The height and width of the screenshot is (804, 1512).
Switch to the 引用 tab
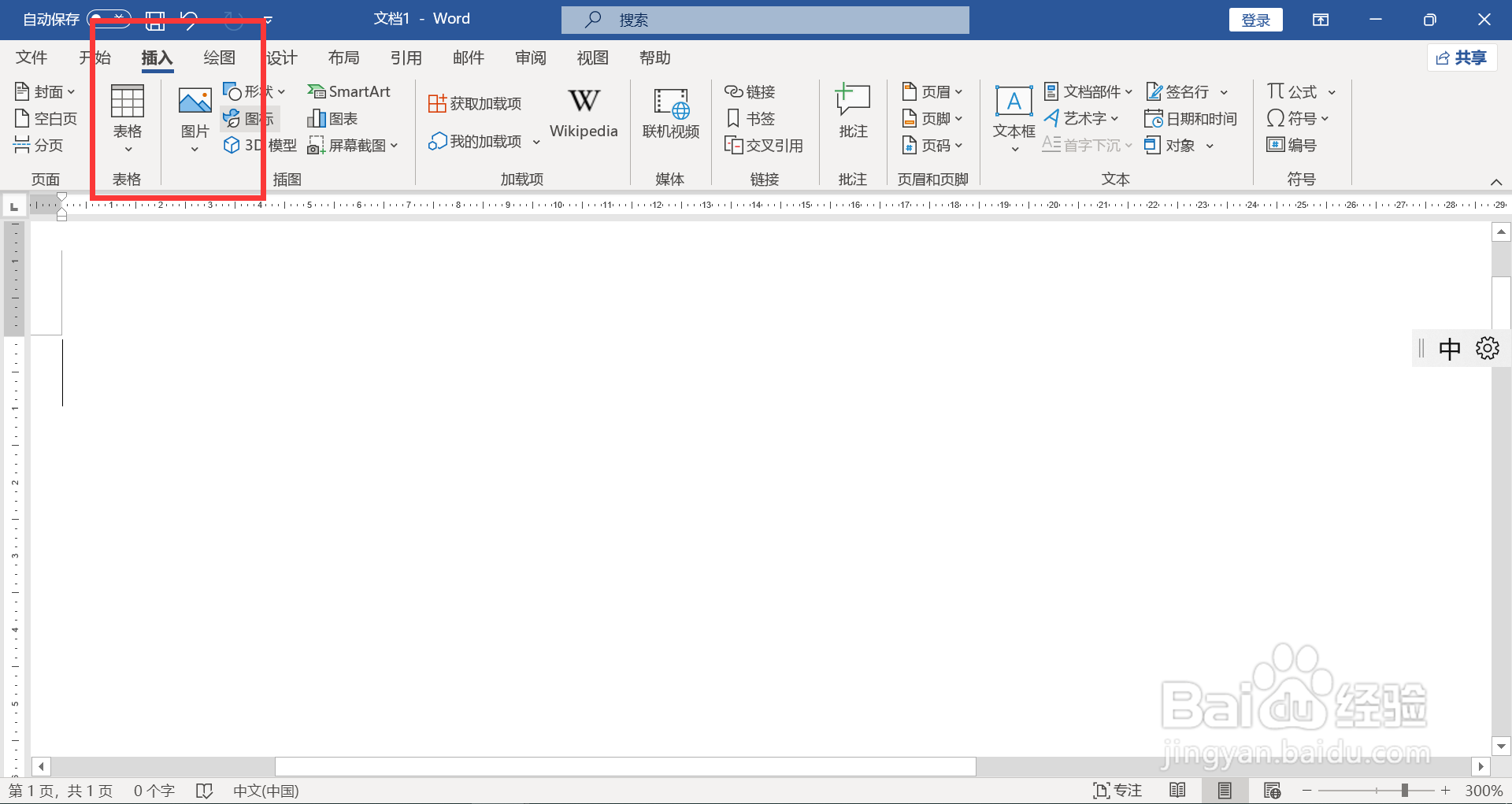pos(406,57)
